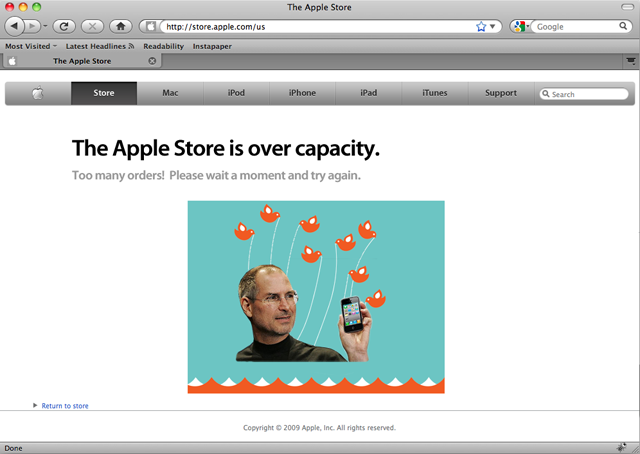Close The Apple Store tab

[x=152, y=61]
